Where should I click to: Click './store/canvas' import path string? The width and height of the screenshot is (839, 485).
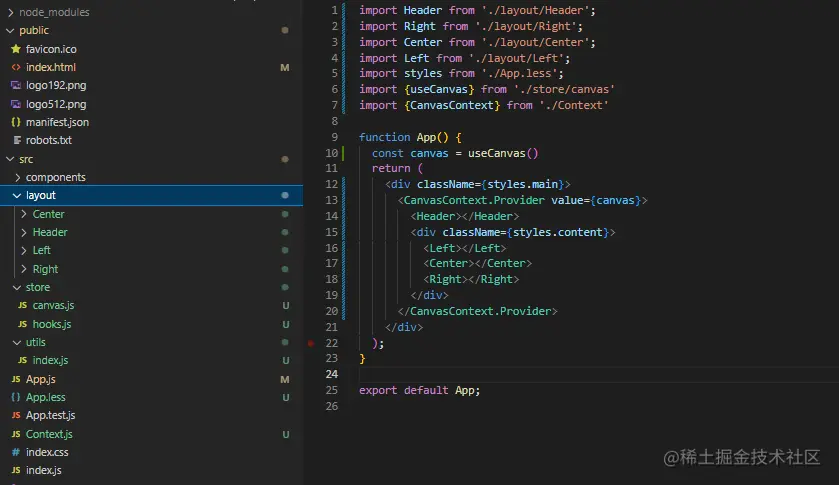pos(564,89)
